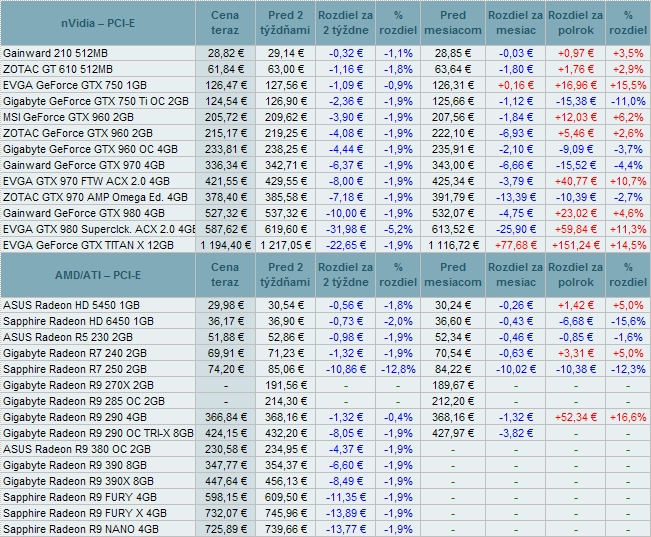Select Sapphire Radeon HD 6450 1GB name
This screenshot has height=537, width=651.
point(78,321)
